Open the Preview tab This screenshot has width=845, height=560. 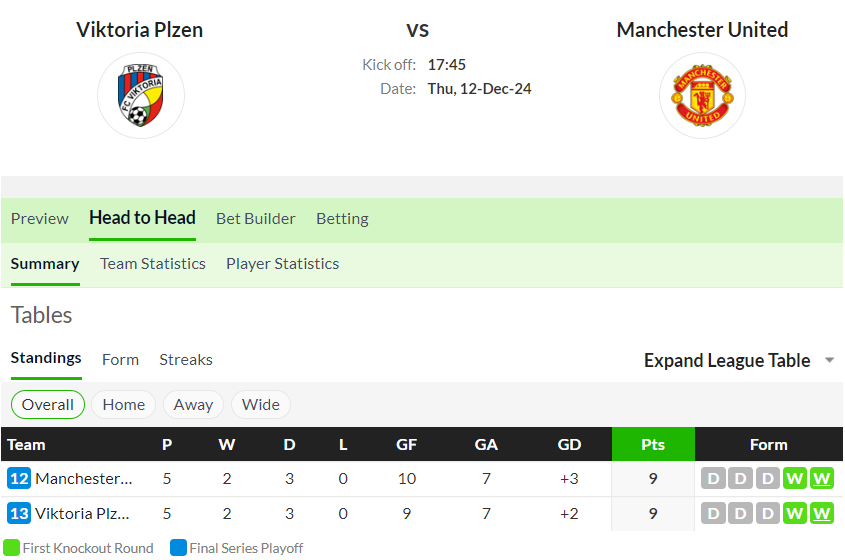(40, 219)
